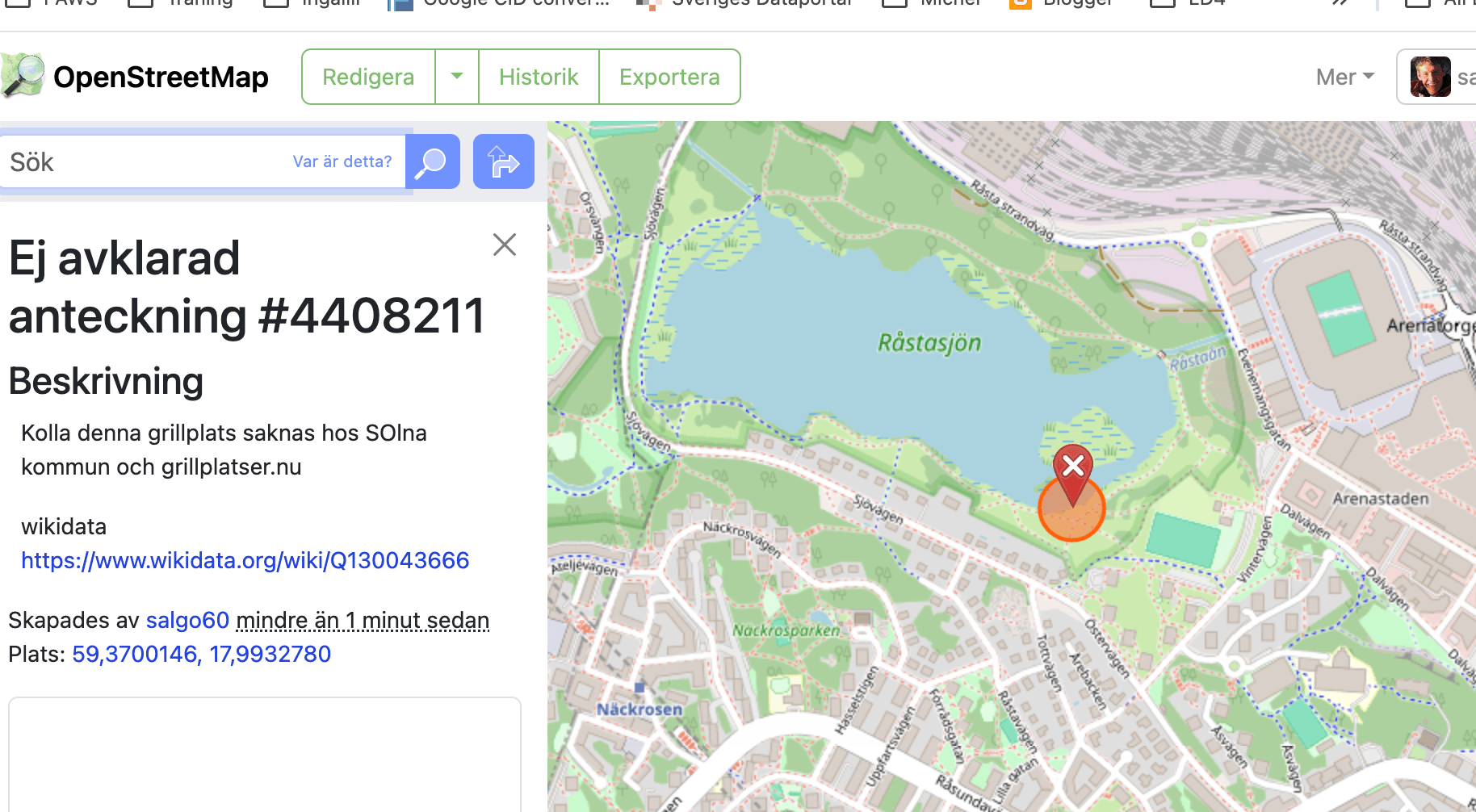1476x812 pixels.
Task: Open the Historik tab
Action: pos(539,77)
